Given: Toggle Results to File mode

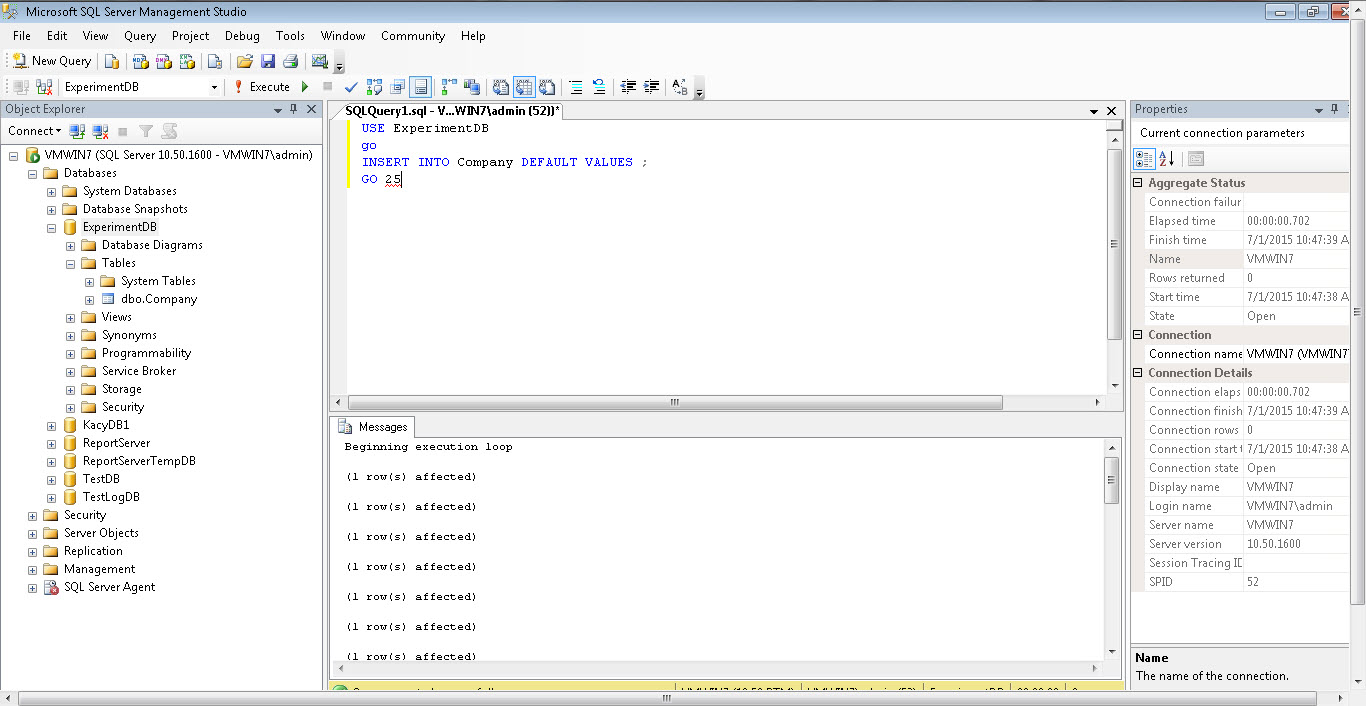Looking at the screenshot, I should coord(547,87).
